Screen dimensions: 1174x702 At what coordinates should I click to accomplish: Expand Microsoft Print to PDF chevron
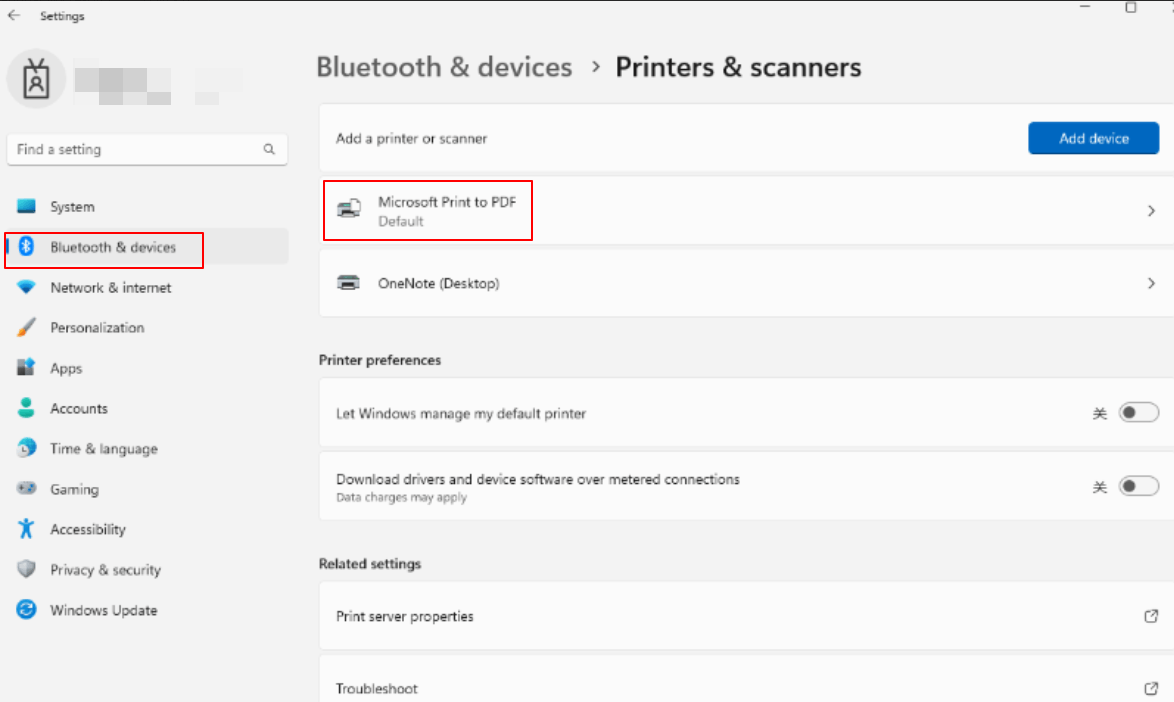1151,211
